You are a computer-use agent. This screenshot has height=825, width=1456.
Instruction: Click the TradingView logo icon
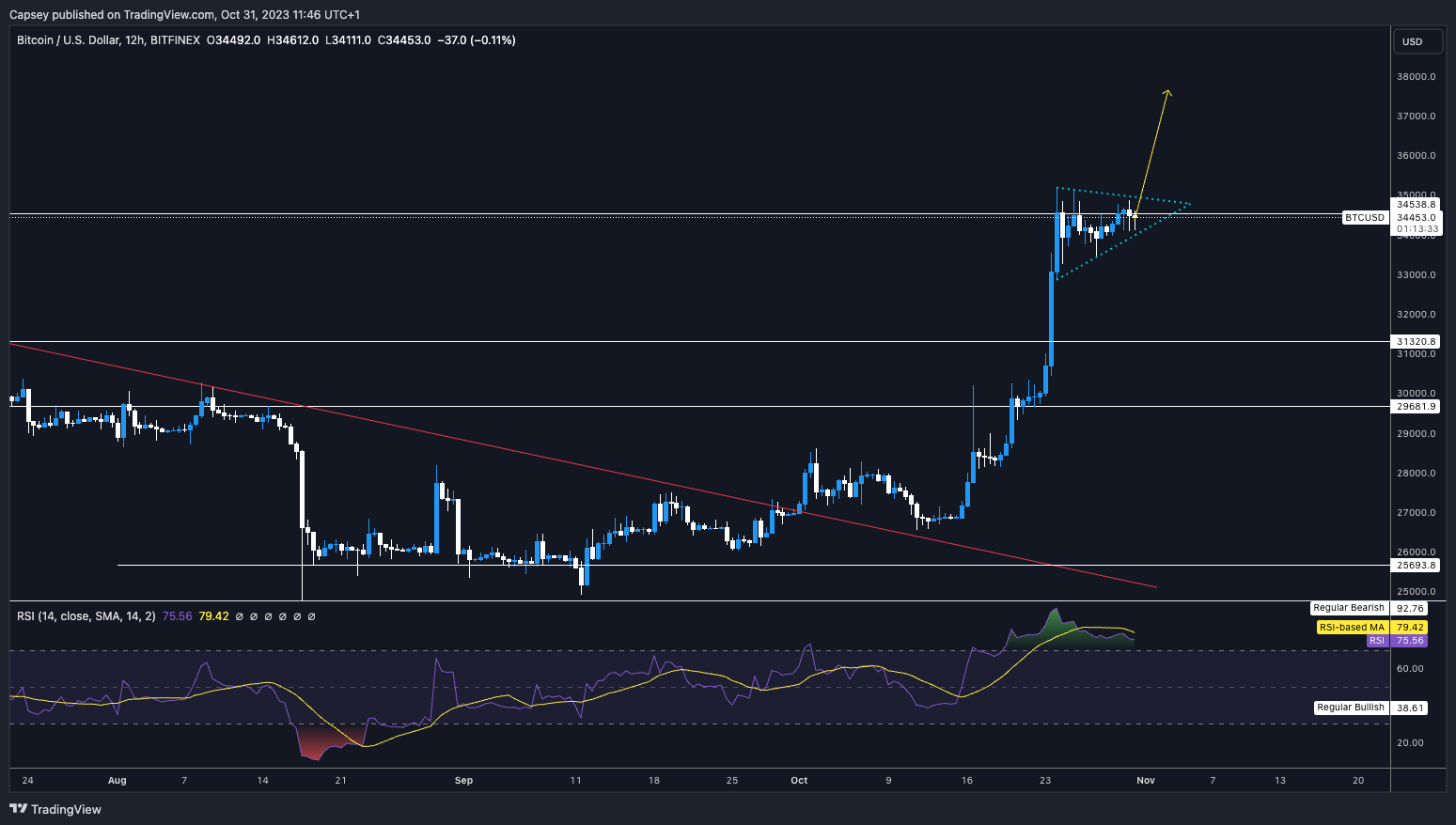tap(18, 809)
